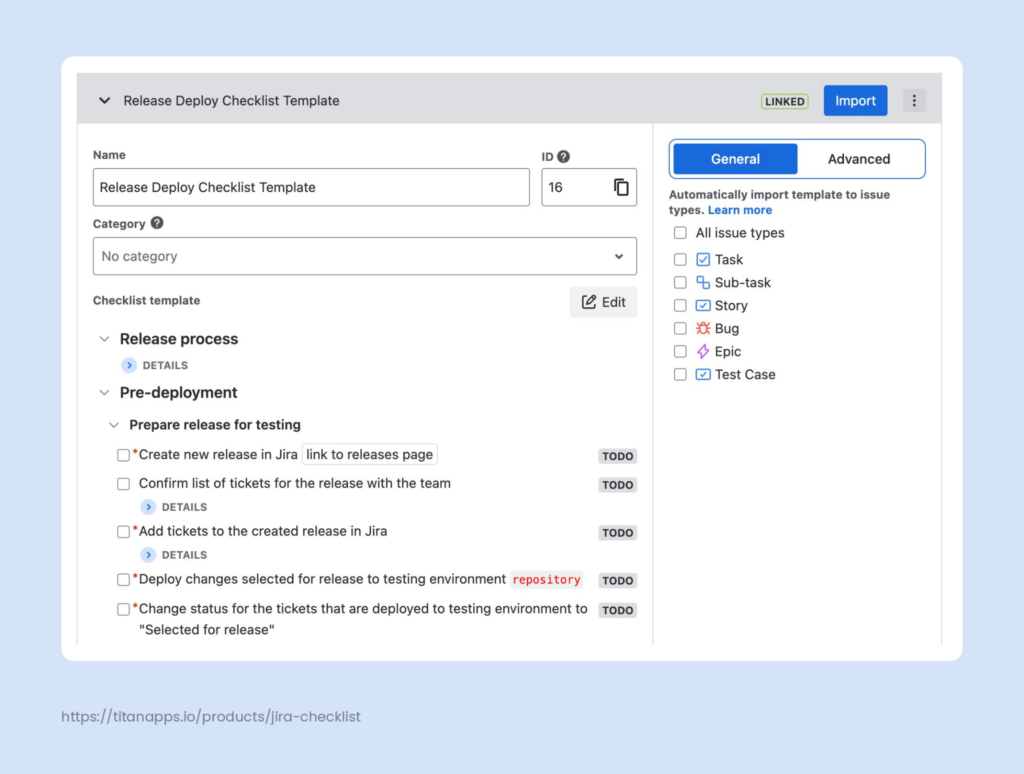This screenshot has height=774, width=1024.
Task: Click the copy ID icon
Action: (621, 187)
